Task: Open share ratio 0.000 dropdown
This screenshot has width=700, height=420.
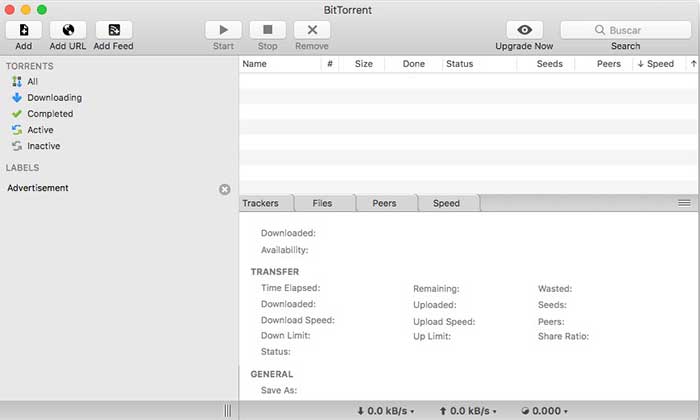Action: point(544,411)
